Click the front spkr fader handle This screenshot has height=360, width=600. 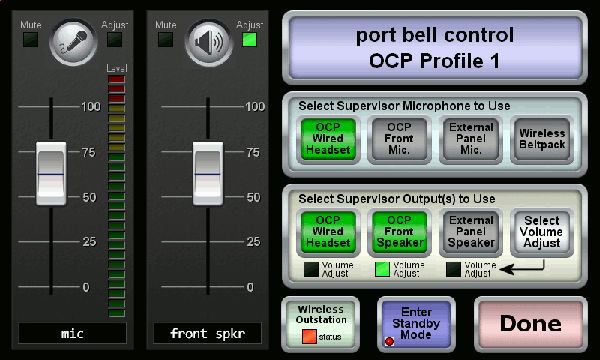[x=208, y=174]
